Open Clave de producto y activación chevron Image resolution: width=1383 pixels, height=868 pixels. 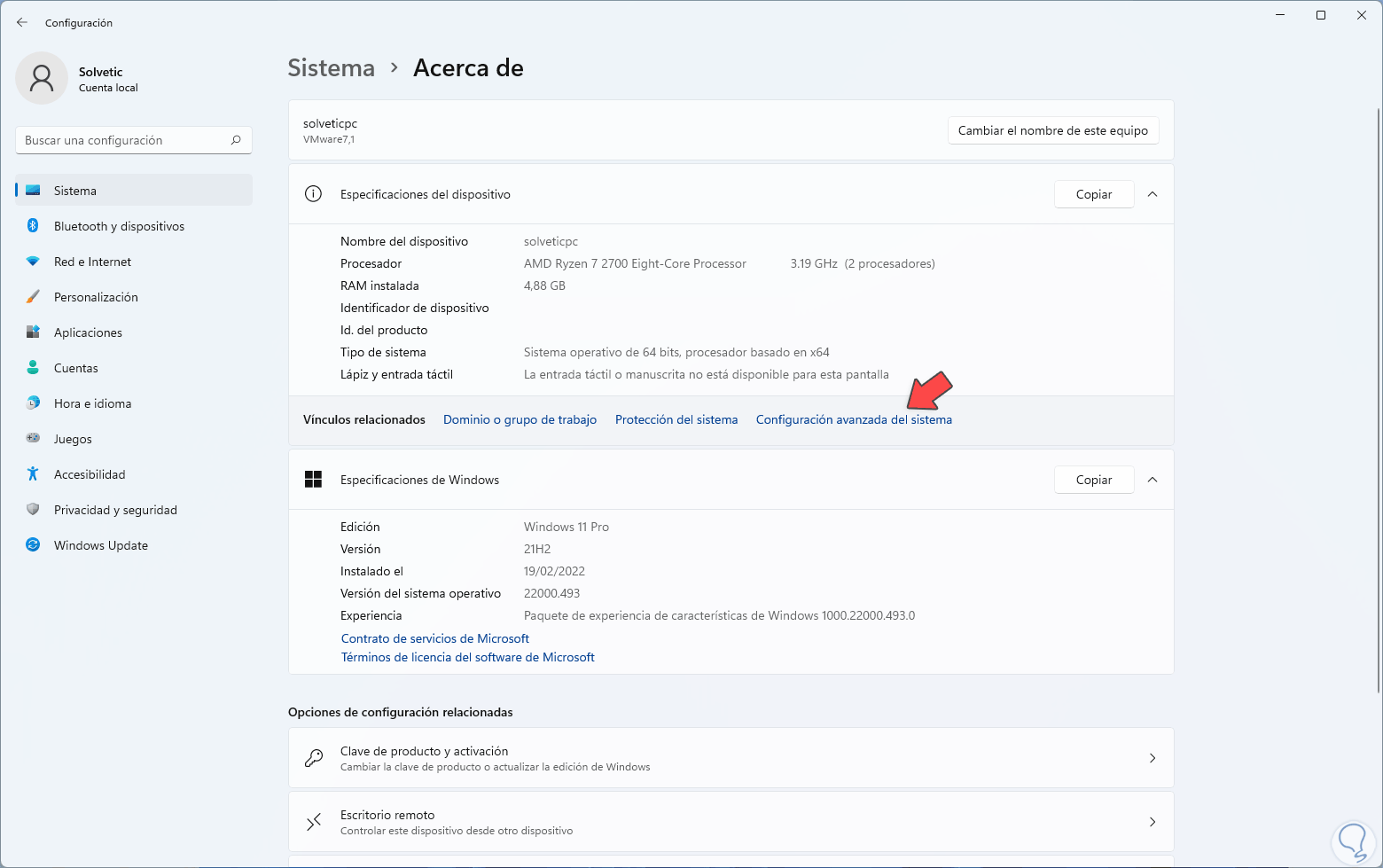point(1152,758)
